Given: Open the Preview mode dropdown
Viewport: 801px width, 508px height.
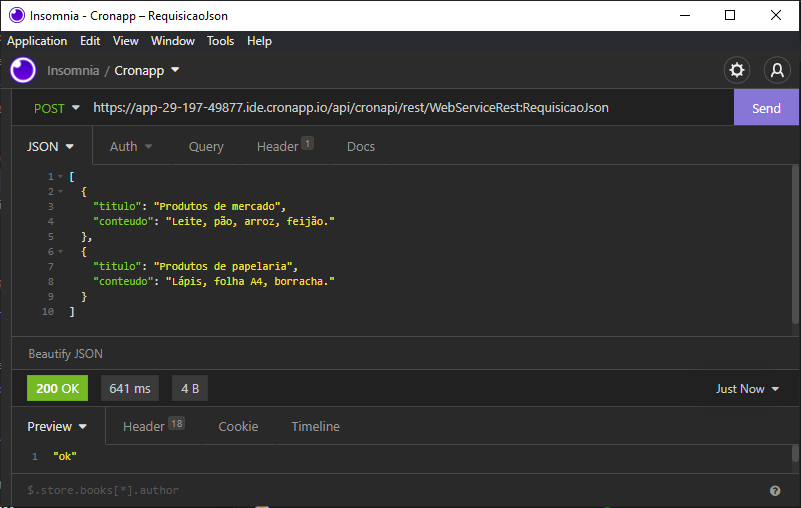Looking at the screenshot, I should (57, 426).
